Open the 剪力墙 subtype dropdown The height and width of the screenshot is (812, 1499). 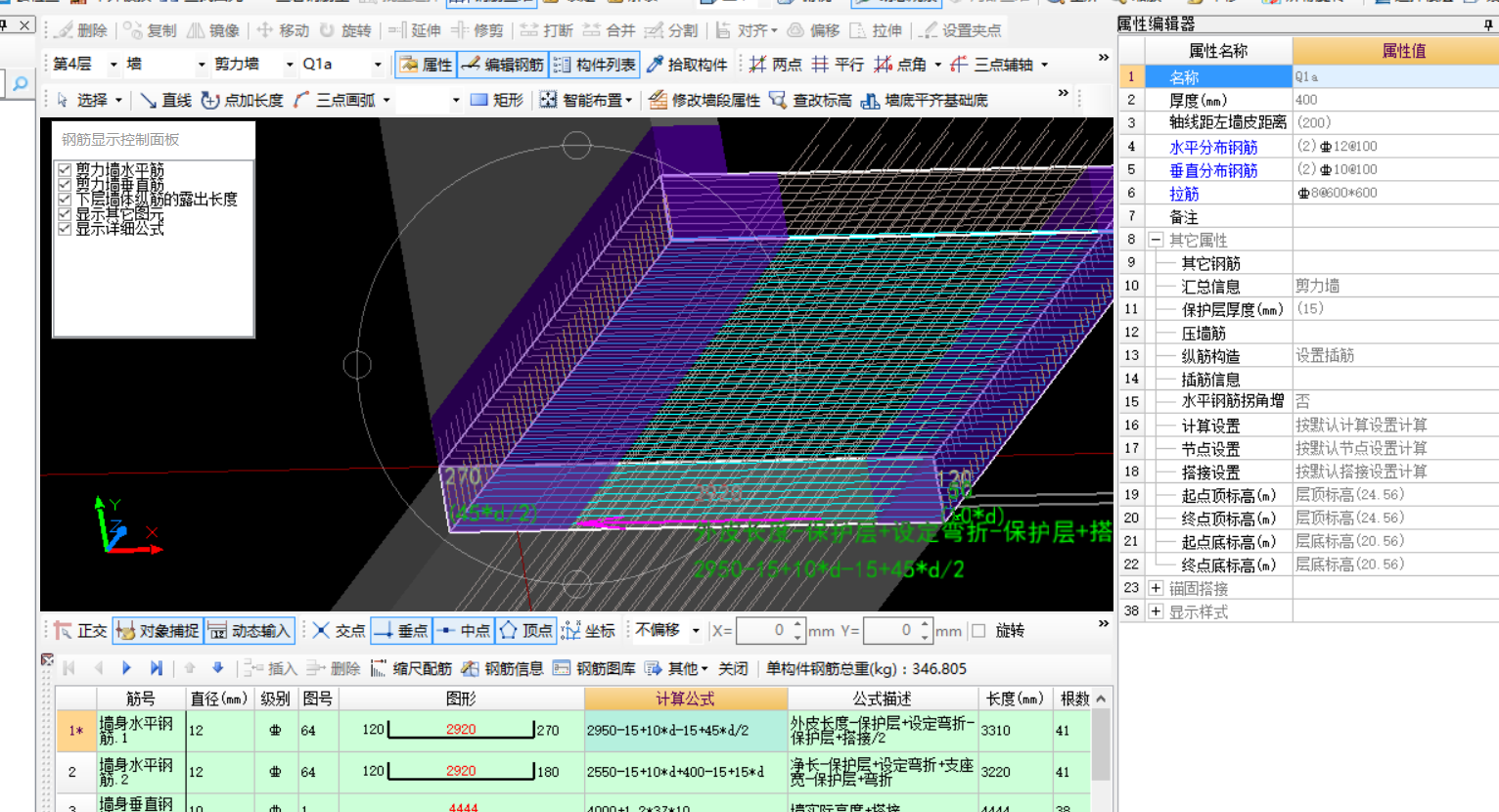point(290,65)
